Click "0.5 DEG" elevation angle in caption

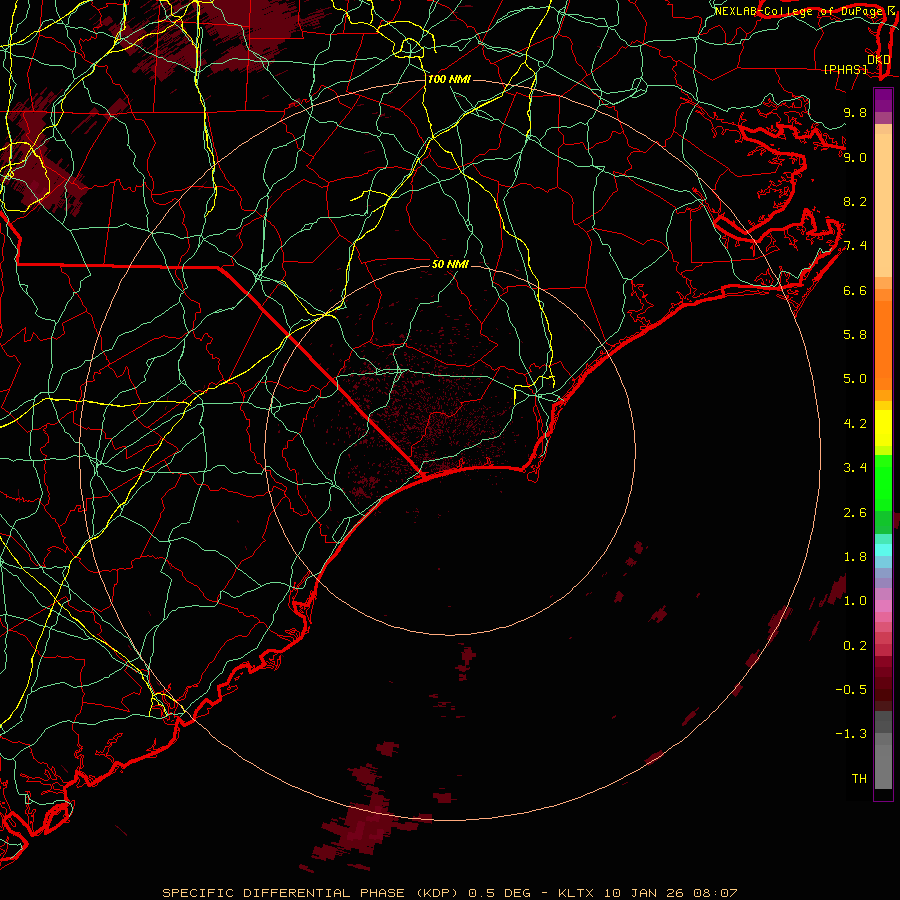[x=499, y=893]
